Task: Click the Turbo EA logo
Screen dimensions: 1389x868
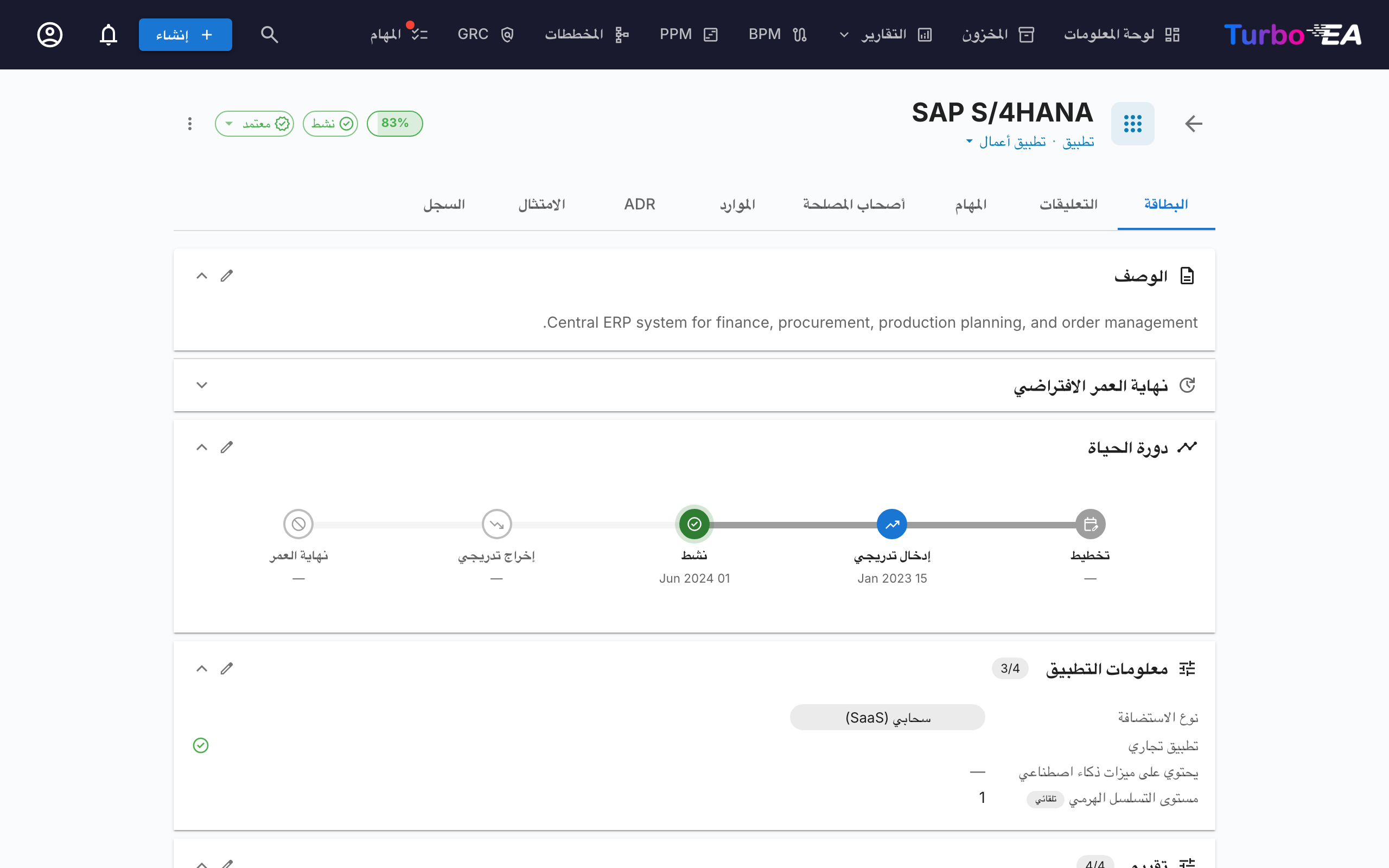Action: pyautogui.click(x=1292, y=34)
